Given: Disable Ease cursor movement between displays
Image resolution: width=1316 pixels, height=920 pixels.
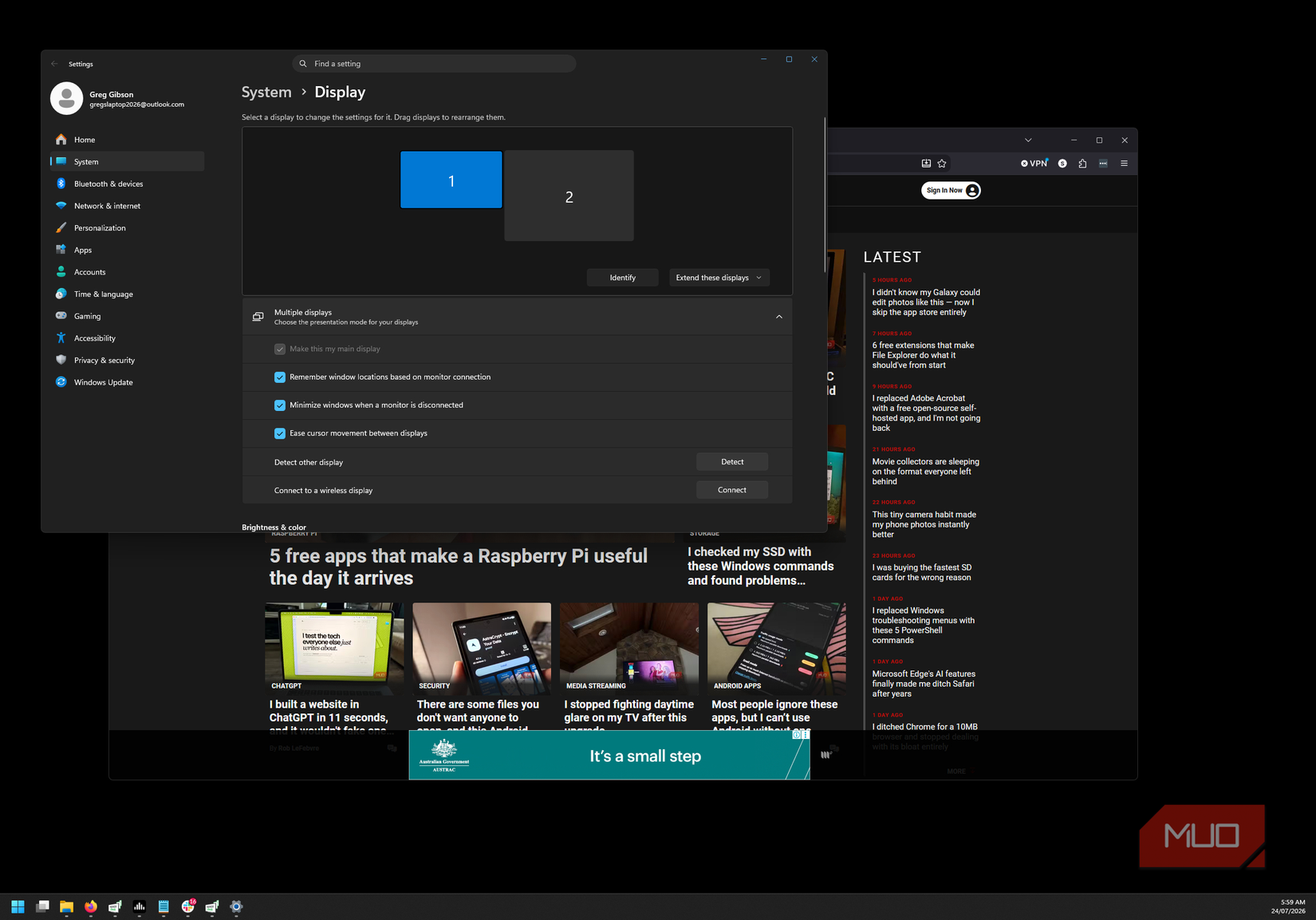Looking at the screenshot, I should [280, 433].
